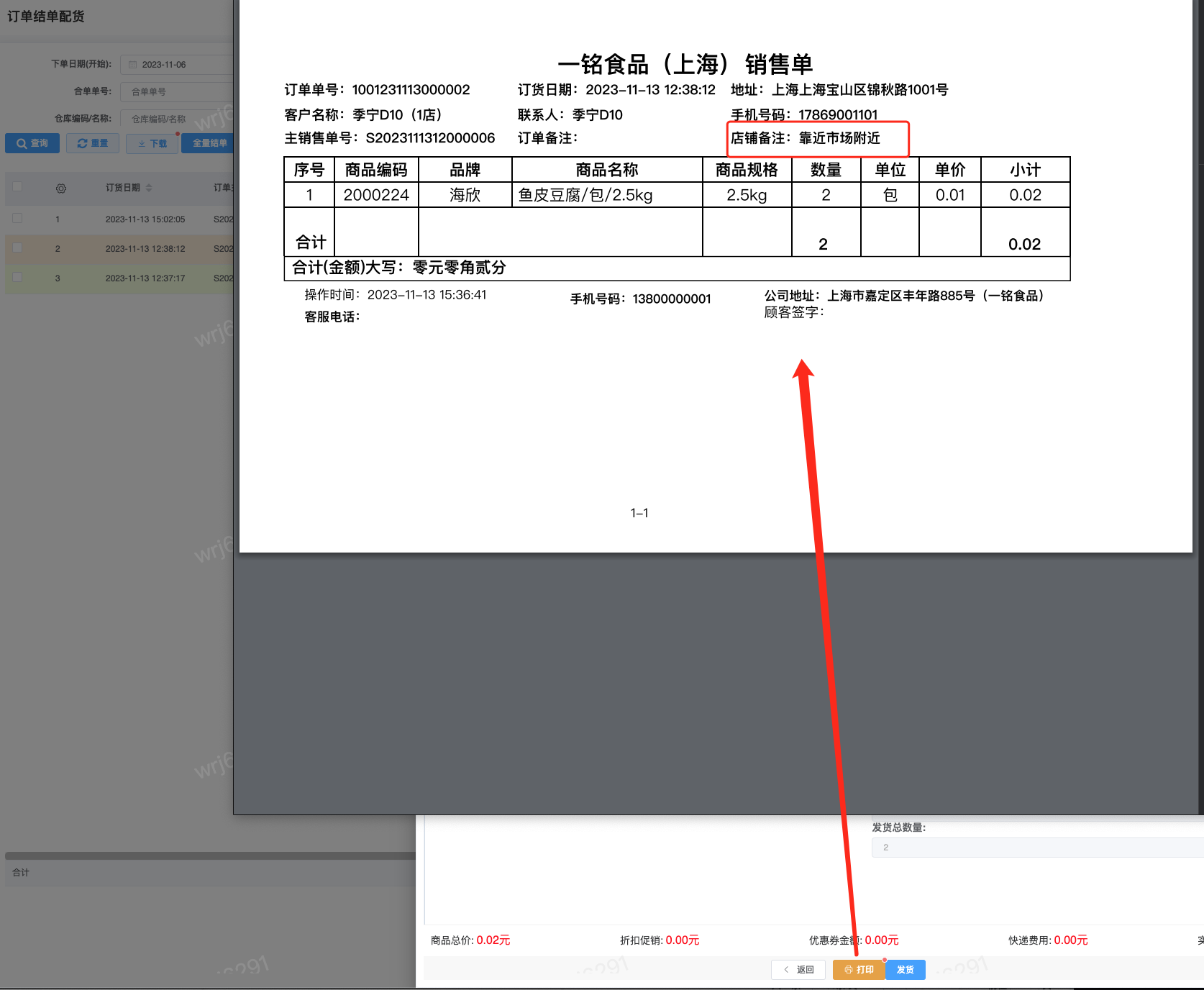Check the checkbox for row 1
Viewport: 1204px width, 990px height.
point(17,219)
